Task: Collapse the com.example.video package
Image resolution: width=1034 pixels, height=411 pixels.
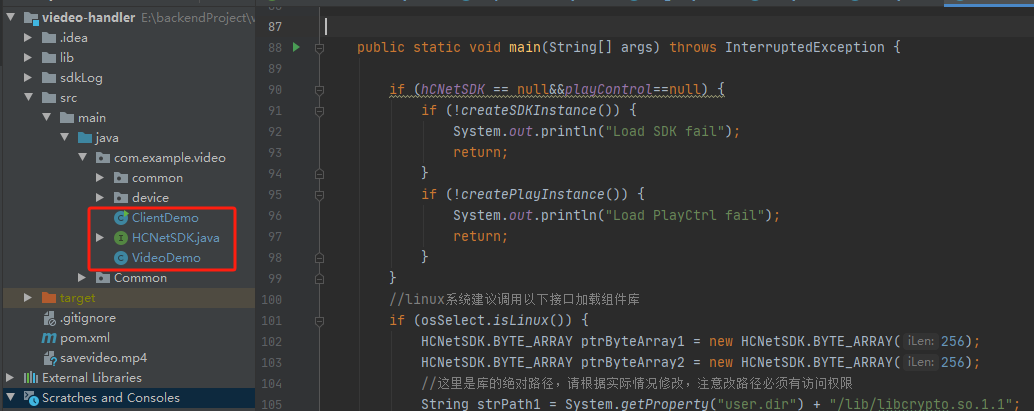Action: tap(82, 158)
